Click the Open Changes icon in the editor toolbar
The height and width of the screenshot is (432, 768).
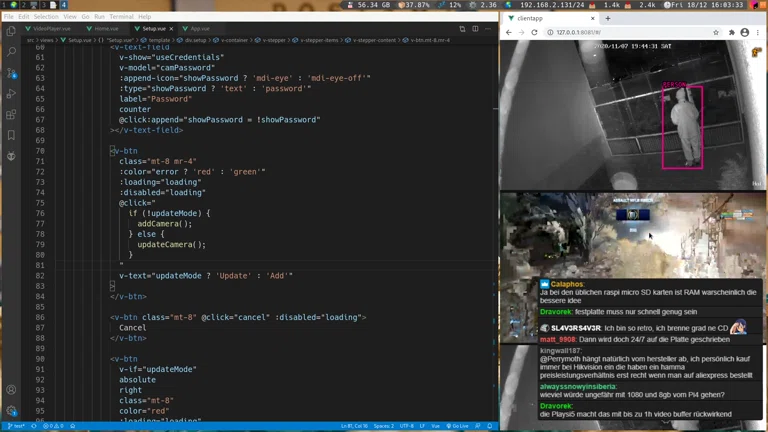click(x=462, y=29)
